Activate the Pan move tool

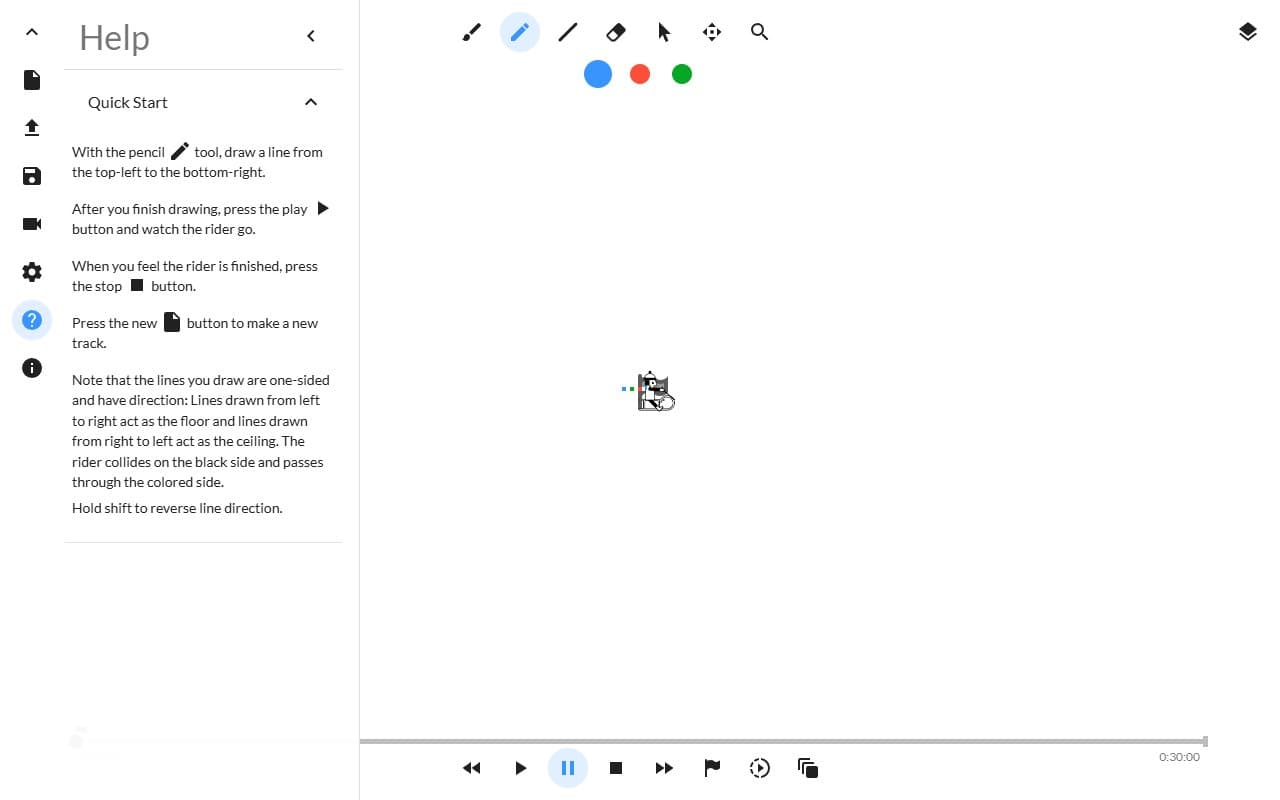pos(712,32)
